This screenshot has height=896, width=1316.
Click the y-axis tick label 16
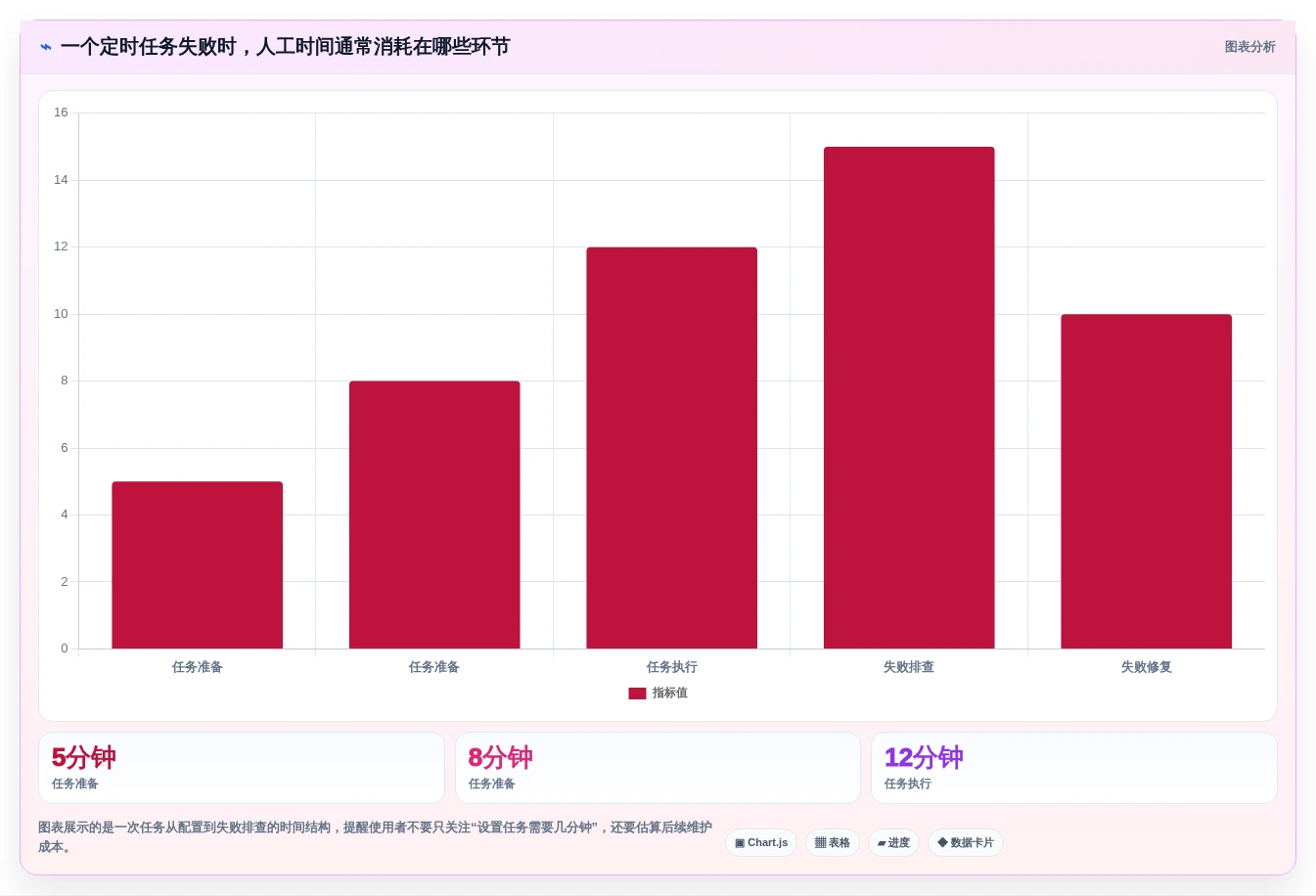pos(62,112)
